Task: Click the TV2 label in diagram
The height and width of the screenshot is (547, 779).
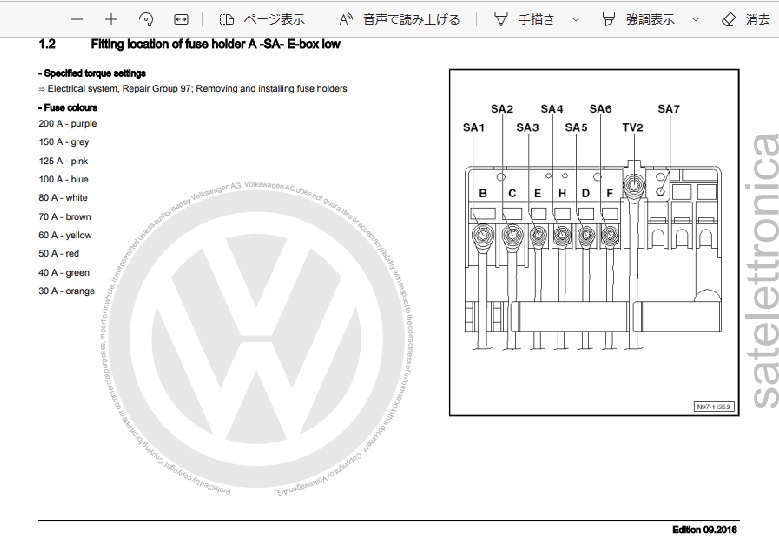Action: (x=632, y=128)
